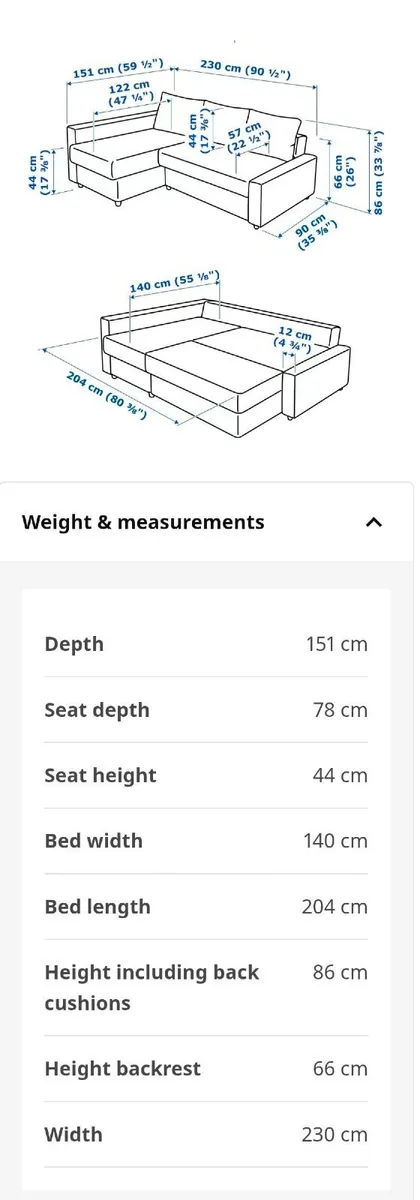This screenshot has height=1200, width=420.
Task: Click the 204 cm bed length value
Action: pos(335,907)
